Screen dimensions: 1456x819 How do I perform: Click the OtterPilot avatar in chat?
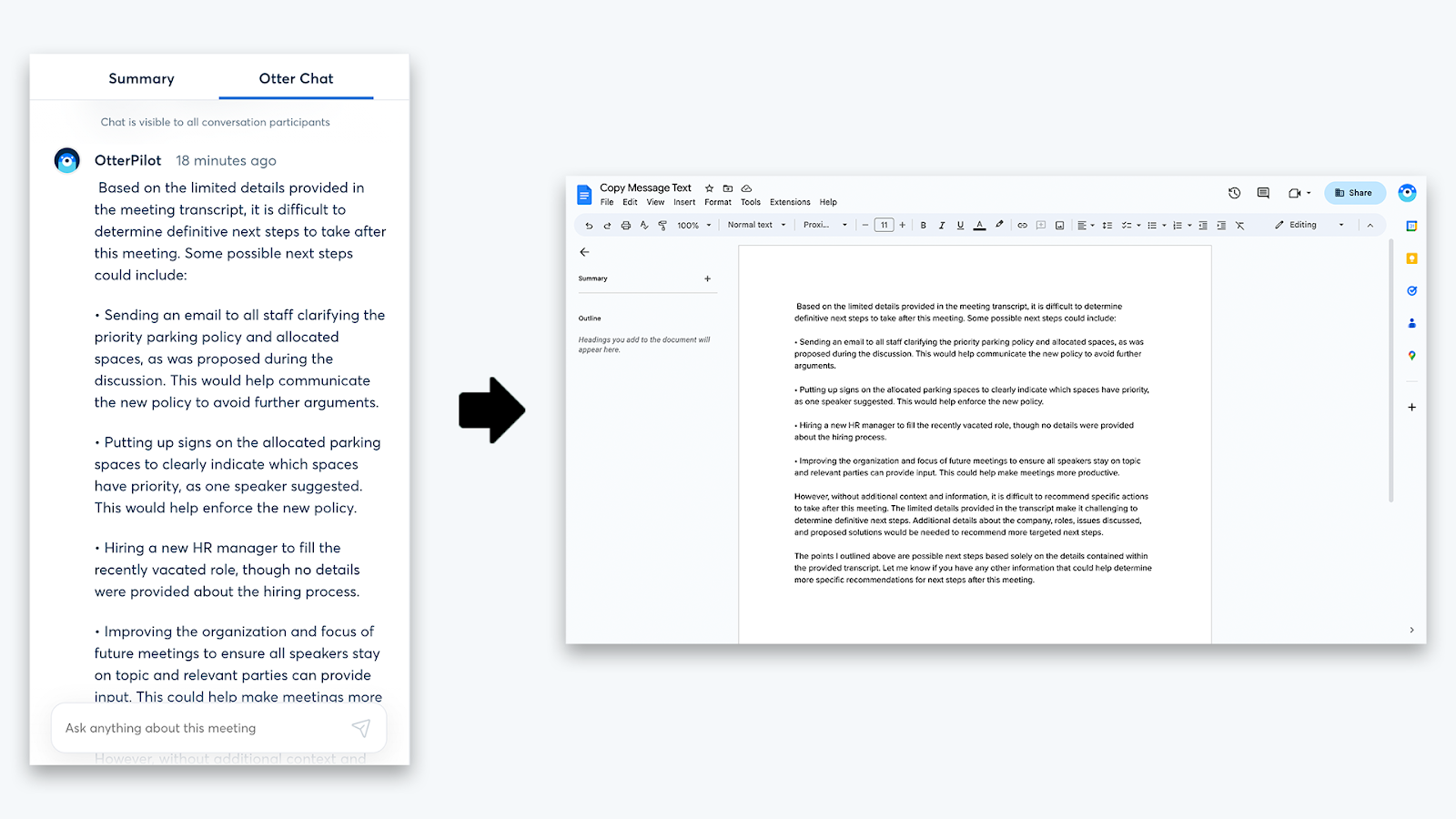(x=67, y=160)
